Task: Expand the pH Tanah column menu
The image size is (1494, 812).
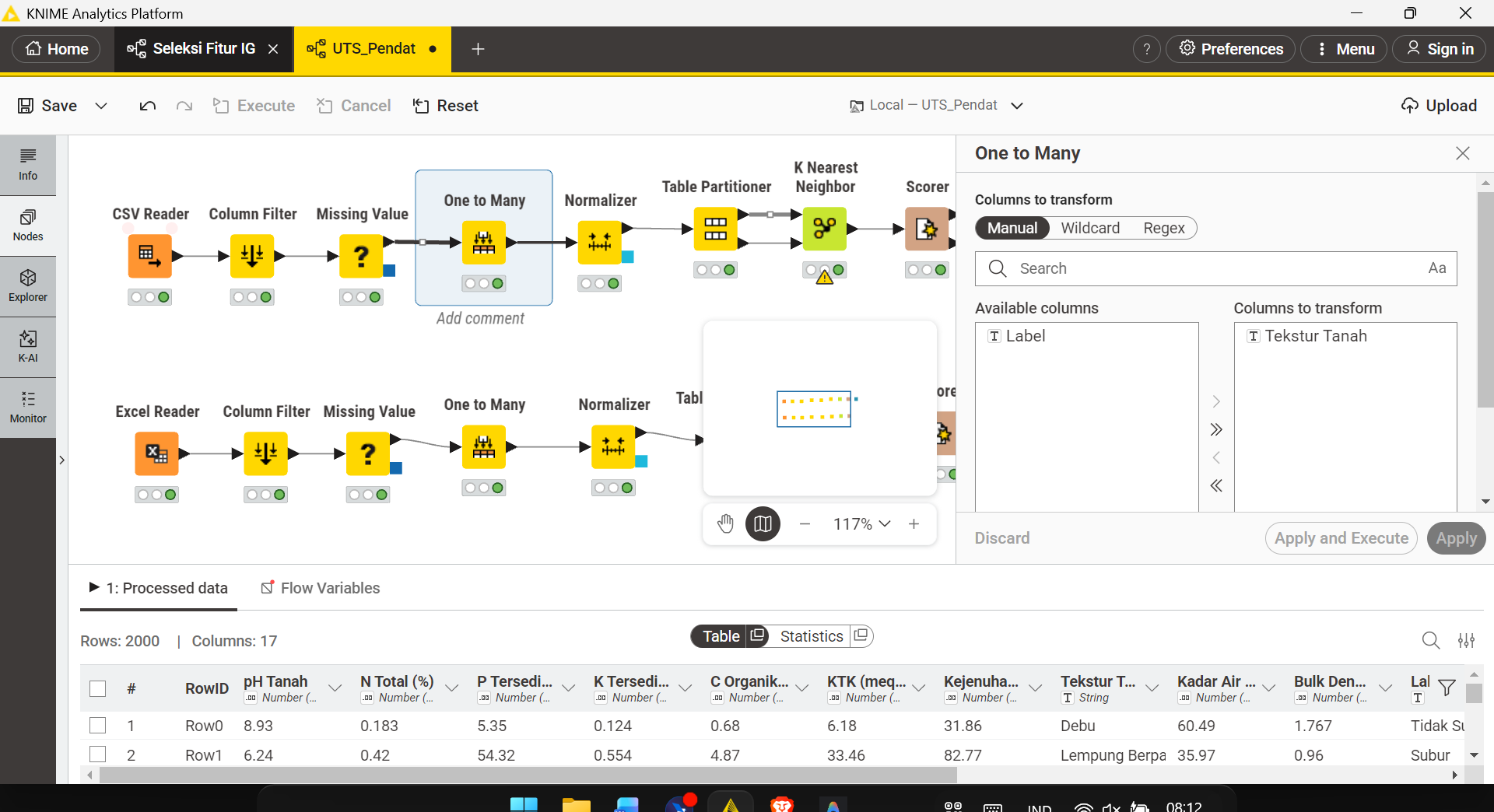Action: [x=335, y=688]
